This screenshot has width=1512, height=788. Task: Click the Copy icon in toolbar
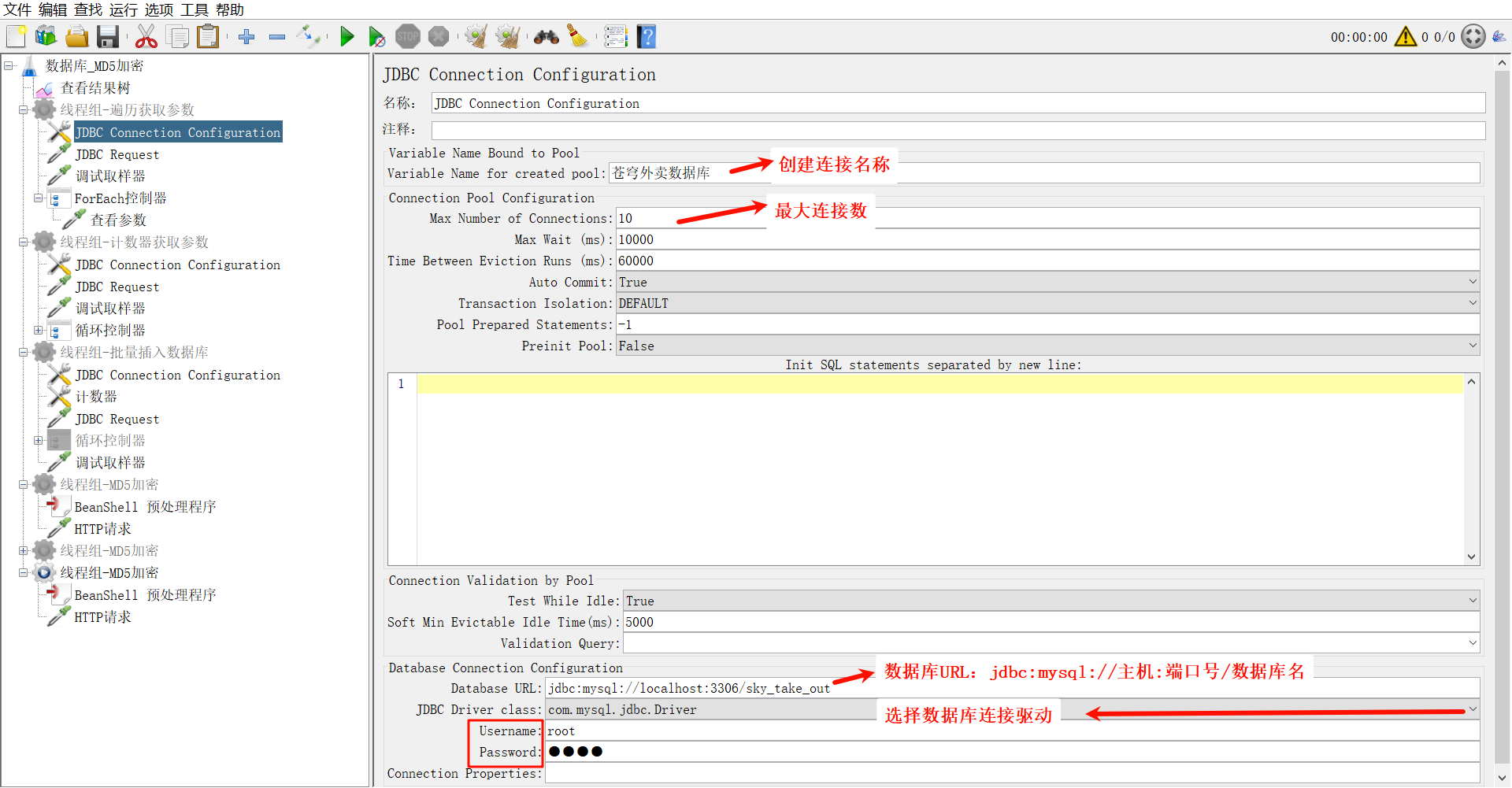point(179,36)
